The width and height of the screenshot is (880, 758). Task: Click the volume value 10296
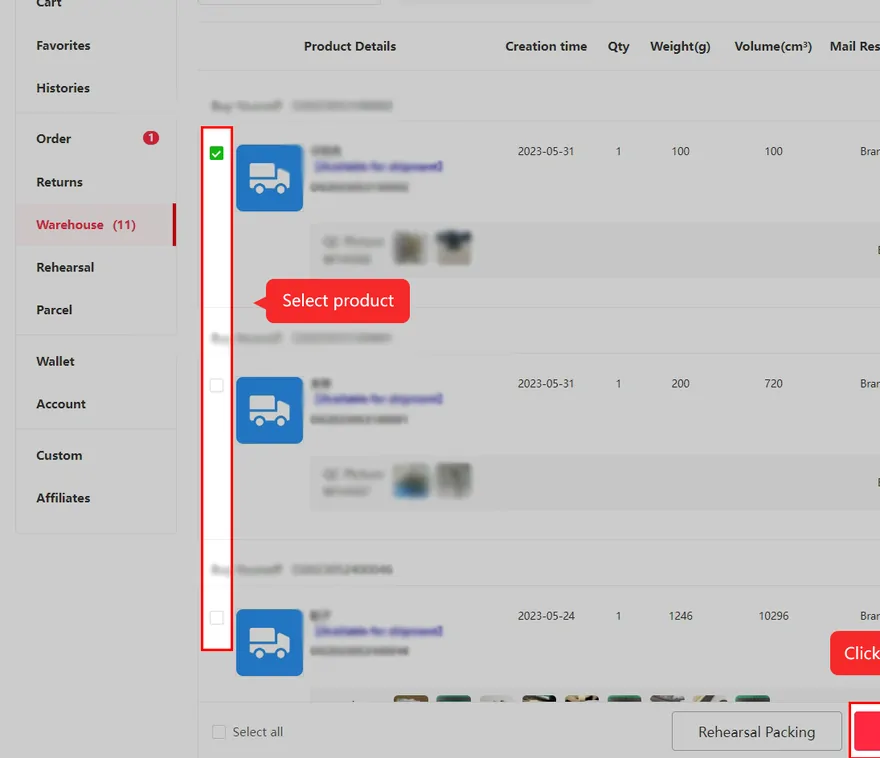pyautogui.click(x=773, y=616)
